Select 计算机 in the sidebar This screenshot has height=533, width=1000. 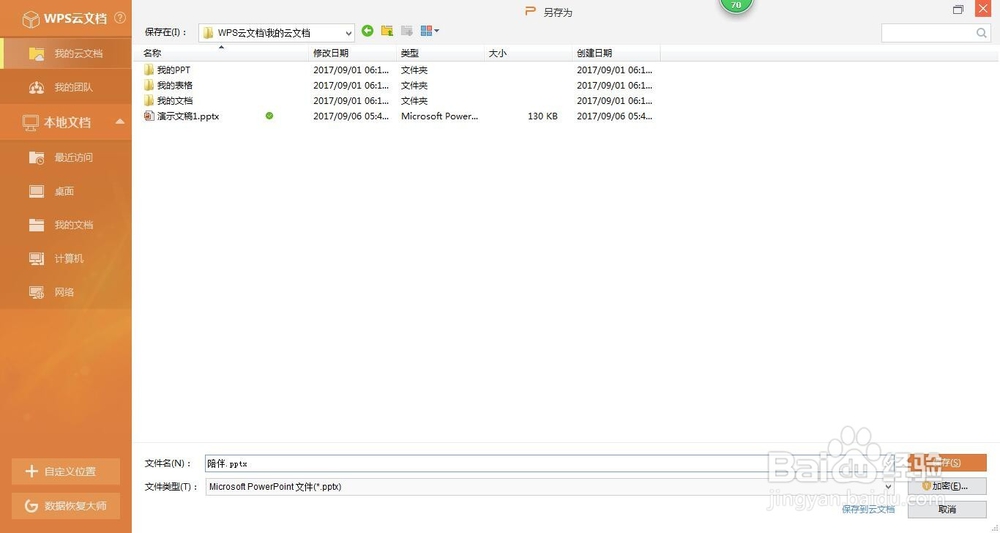pyautogui.click(x=66, y=259)
